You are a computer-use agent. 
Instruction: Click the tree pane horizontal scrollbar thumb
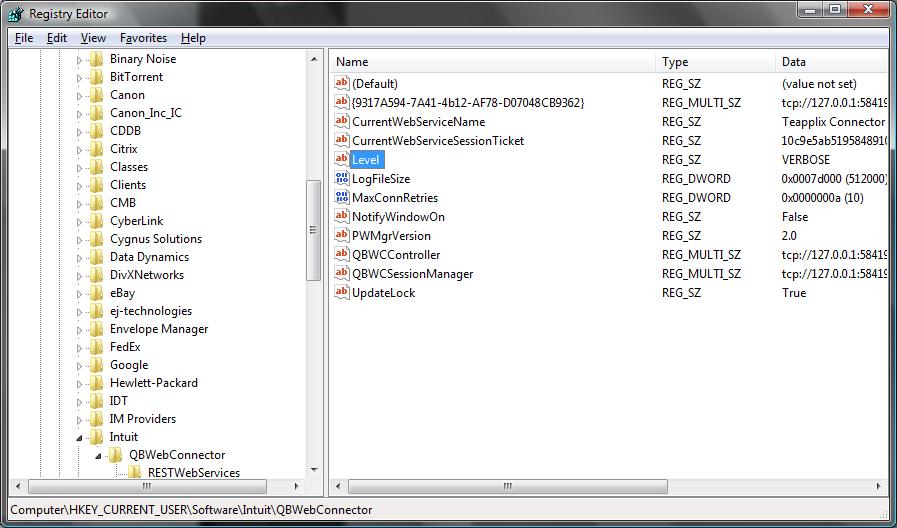147,486
